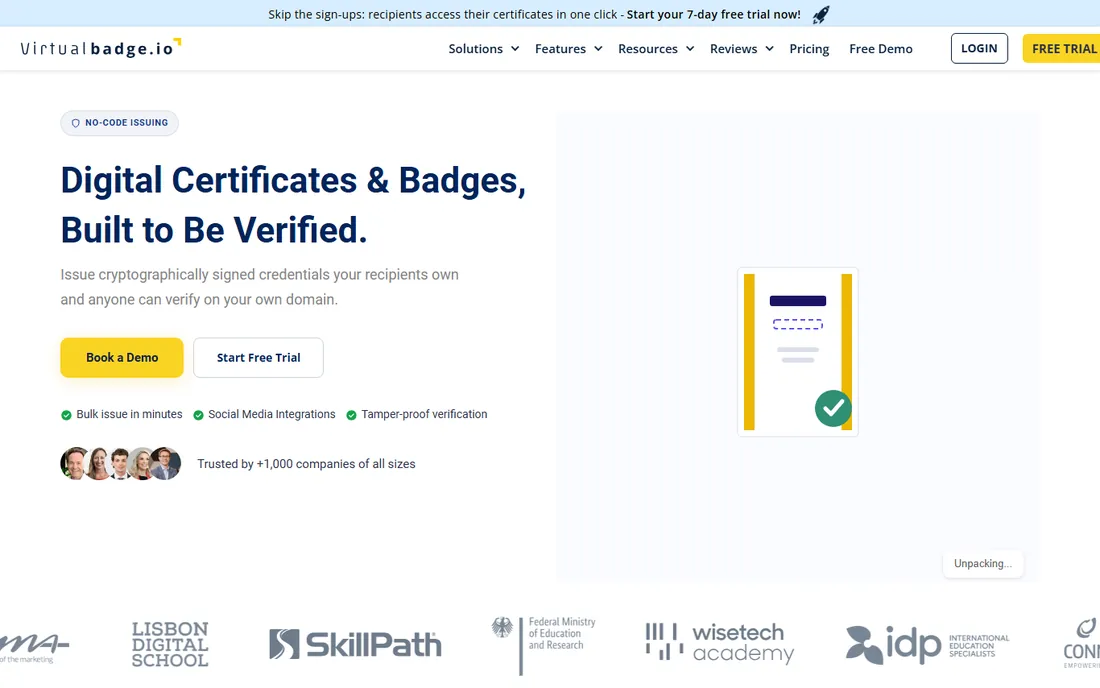Click the idp International Education Specialists logo

click(927, 645)
